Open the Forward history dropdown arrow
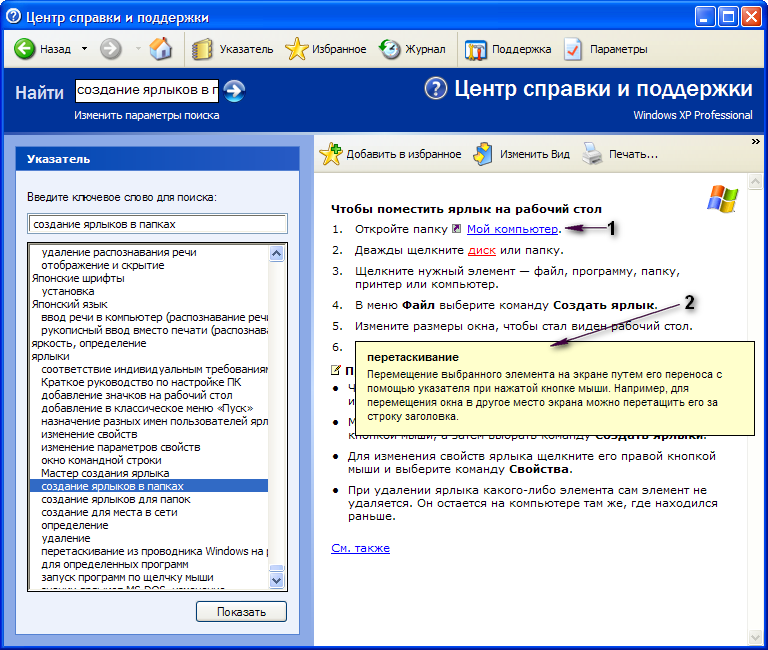 (138, 49)
